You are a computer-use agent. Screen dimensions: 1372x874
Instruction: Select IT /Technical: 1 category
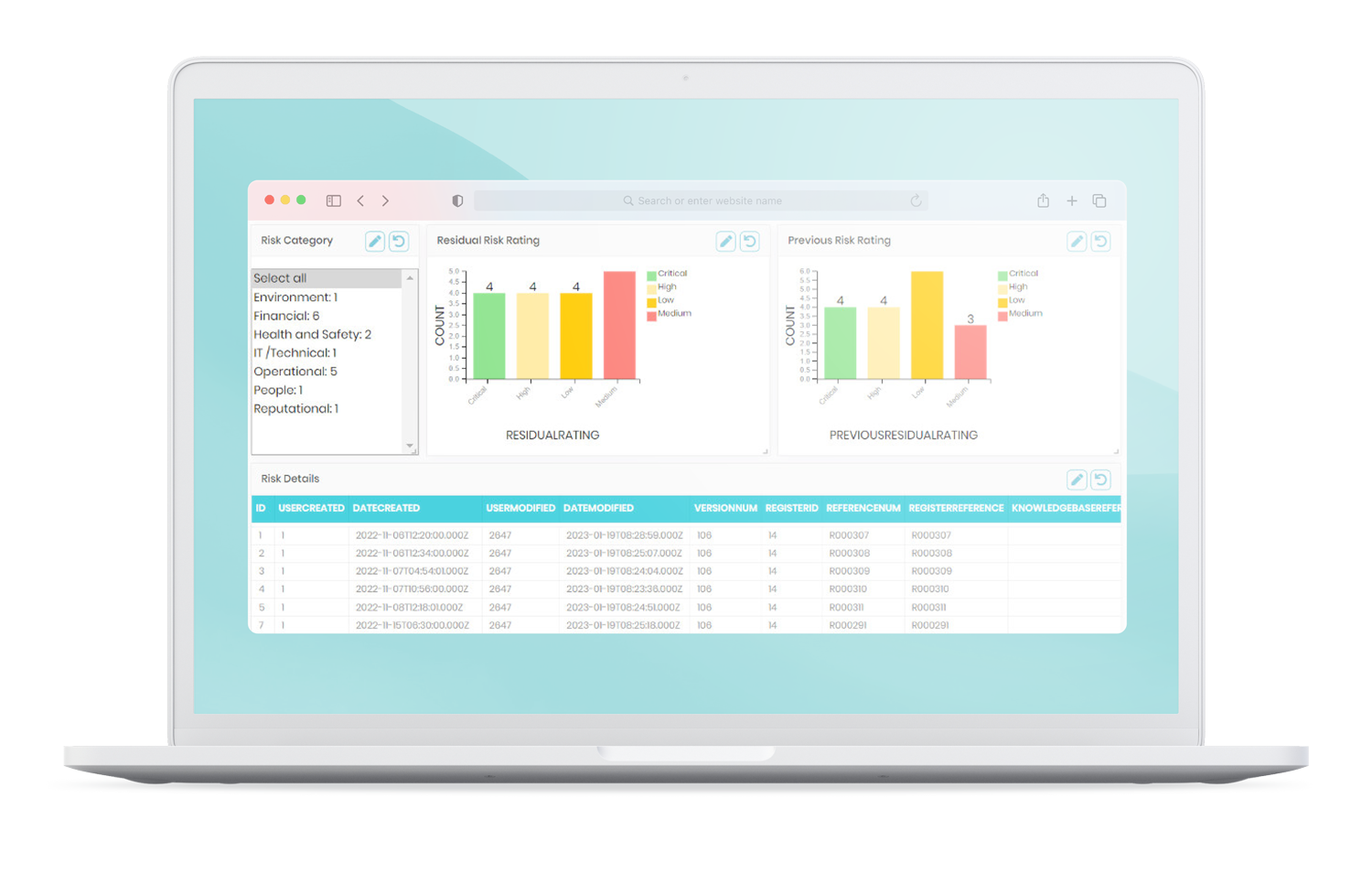(327, 352)
